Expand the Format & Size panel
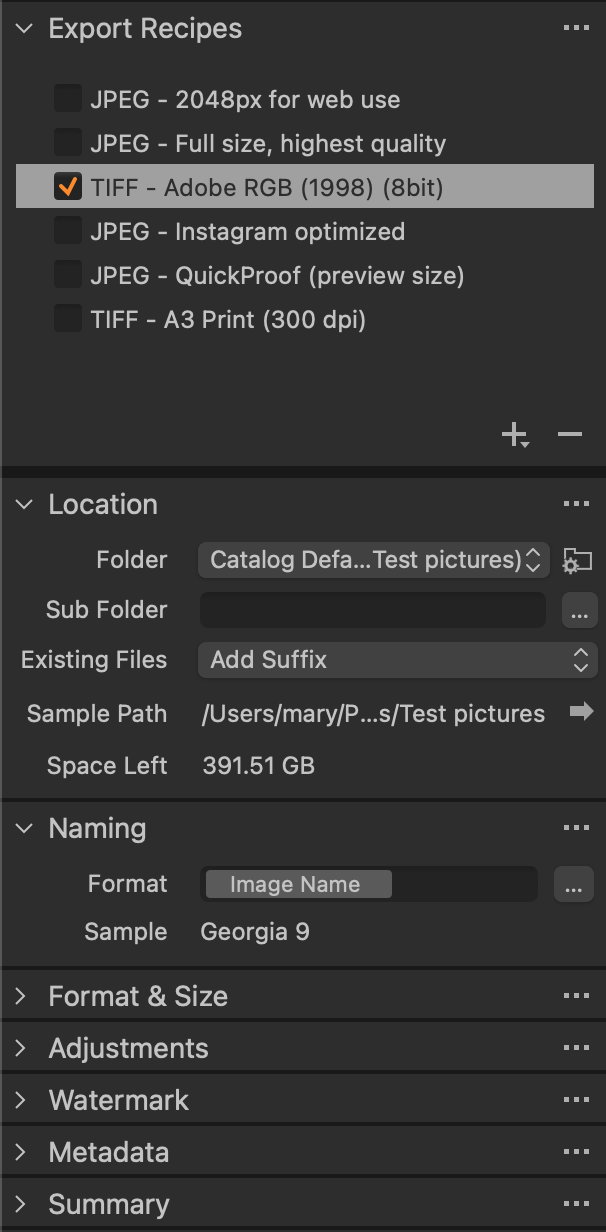 point(22,996)
